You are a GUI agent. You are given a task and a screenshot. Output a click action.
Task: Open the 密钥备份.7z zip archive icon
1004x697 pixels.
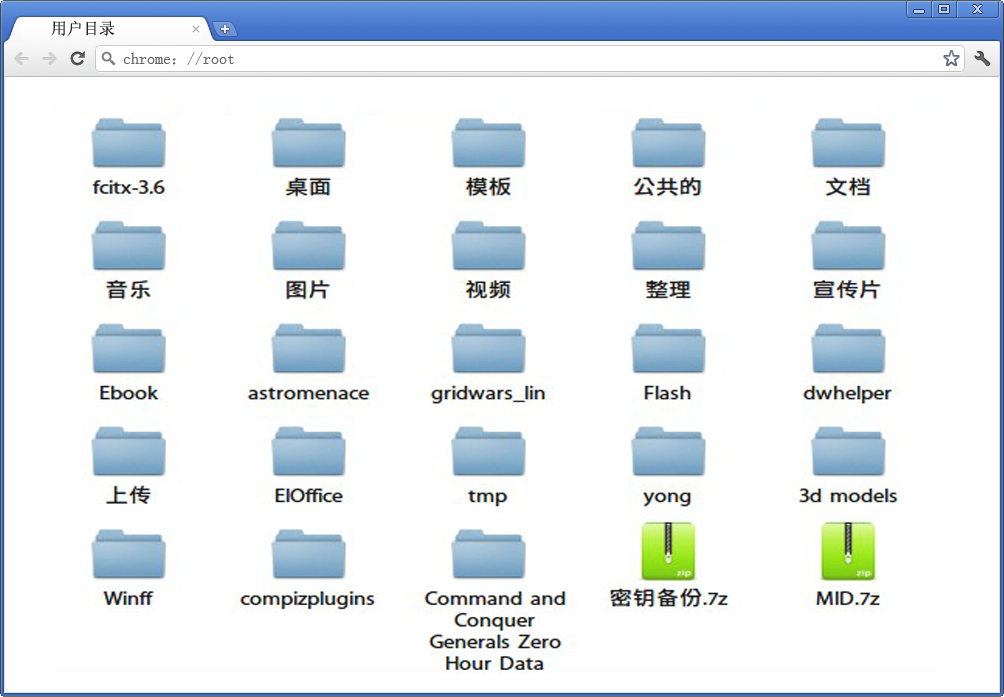(668, 551)
